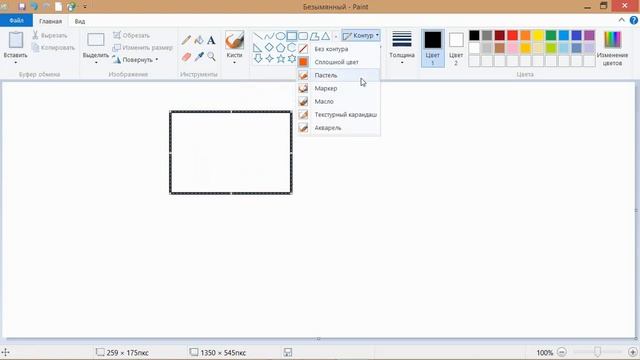Choose Акварель outline option
Screen dimensions: 640x360
[338, 128]
